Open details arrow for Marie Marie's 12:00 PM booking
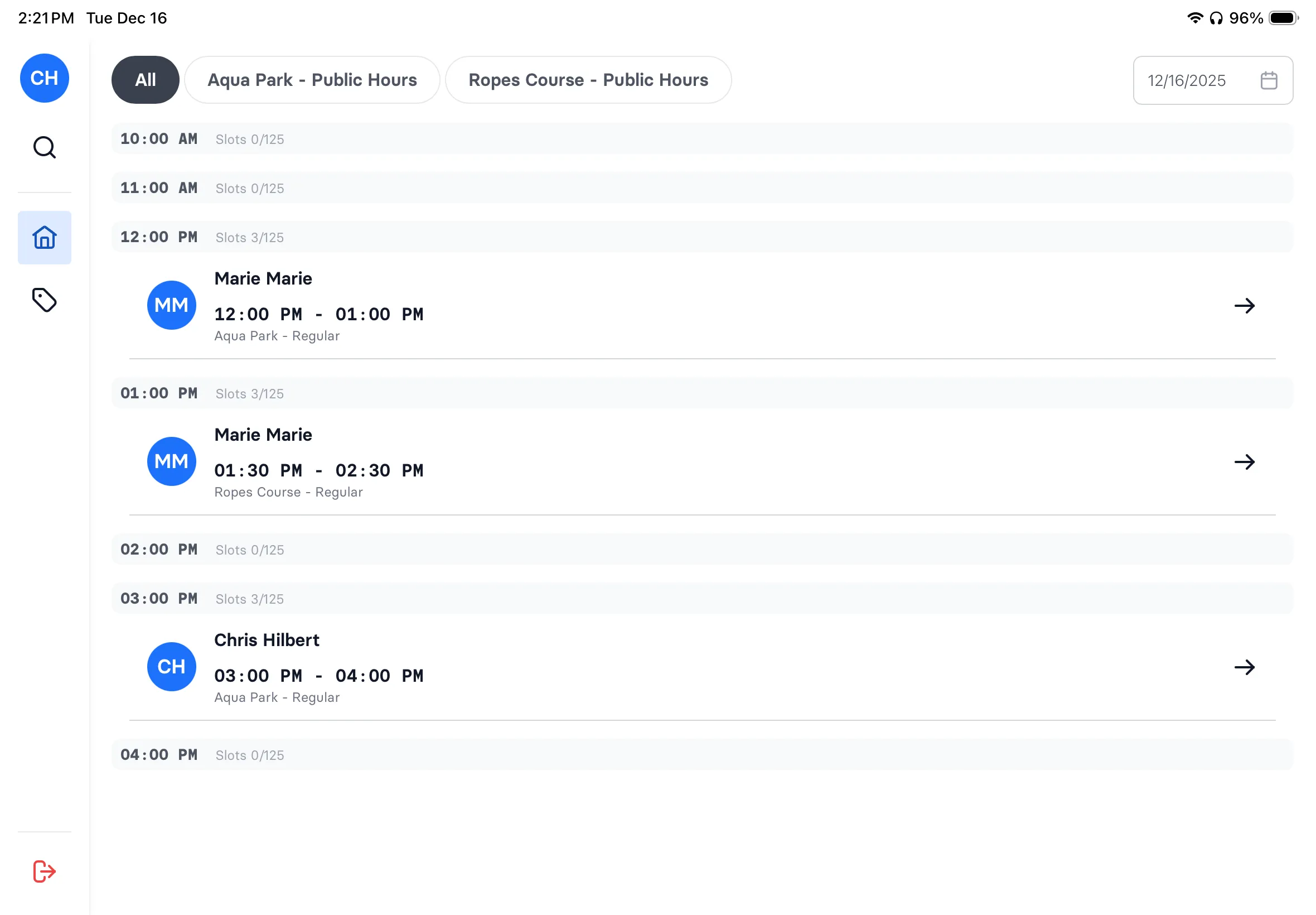1316x915 pixels. (1244, 306)
